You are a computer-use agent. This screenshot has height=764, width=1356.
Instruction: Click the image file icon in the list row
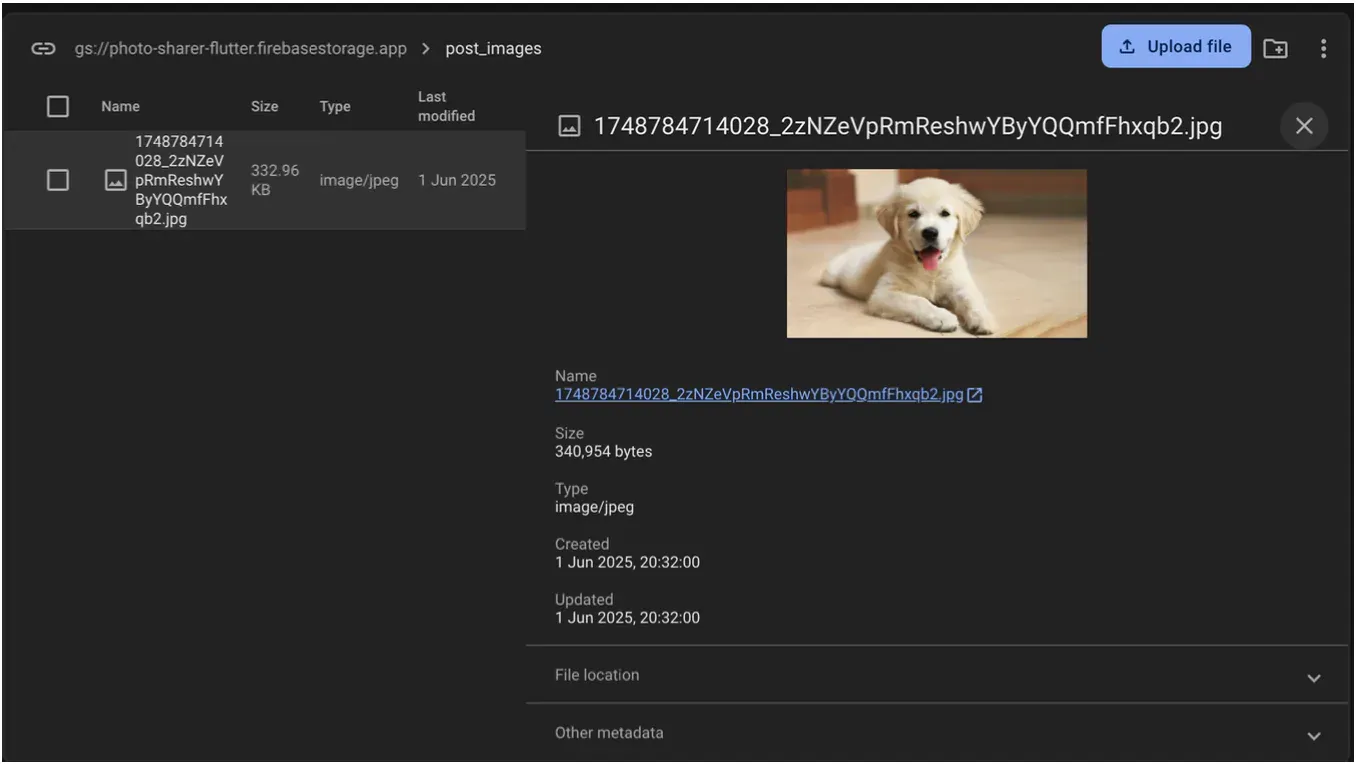(116, 180)
